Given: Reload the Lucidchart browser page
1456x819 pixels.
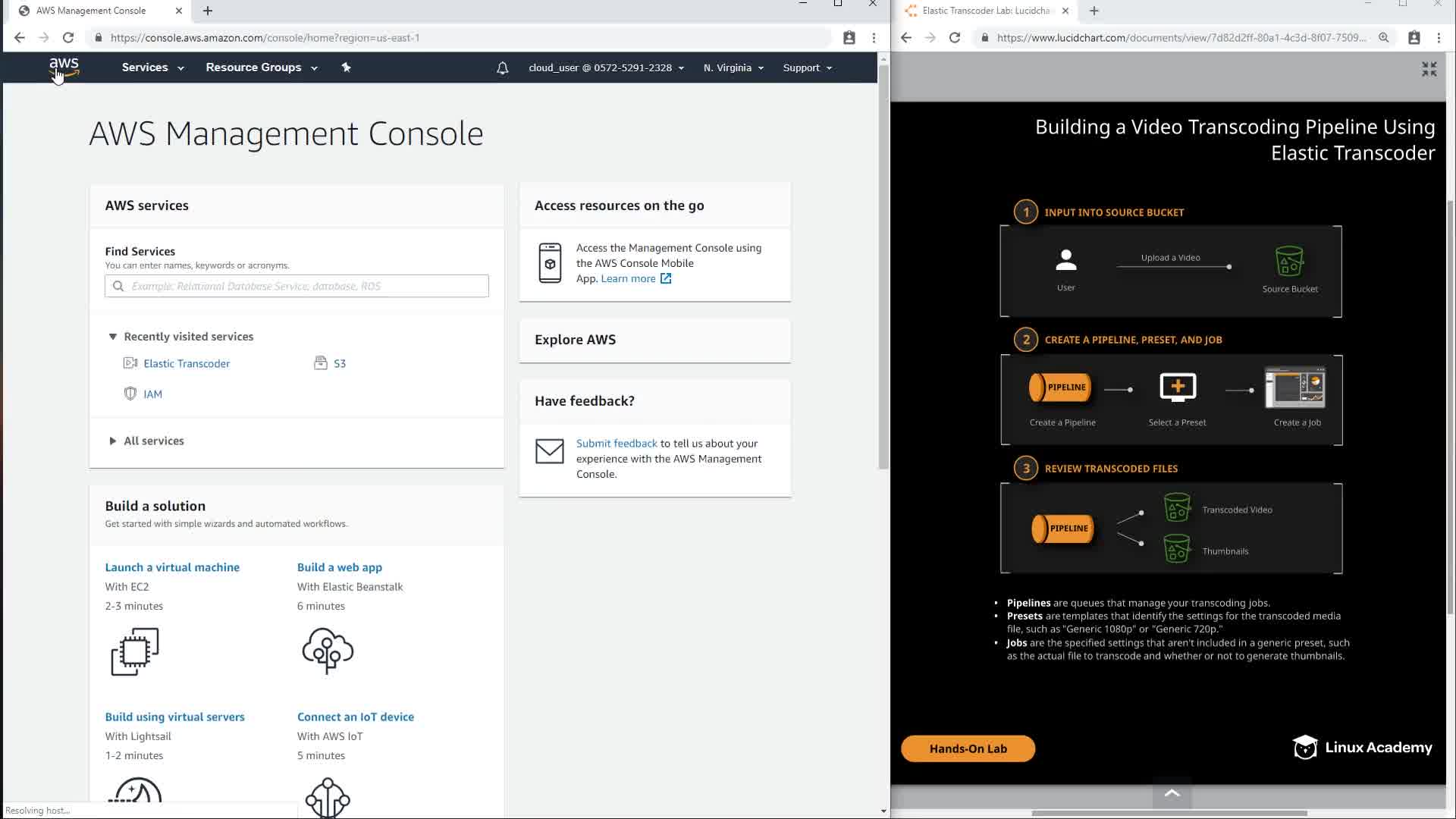Looking at the screenshot, I should 955,38.
